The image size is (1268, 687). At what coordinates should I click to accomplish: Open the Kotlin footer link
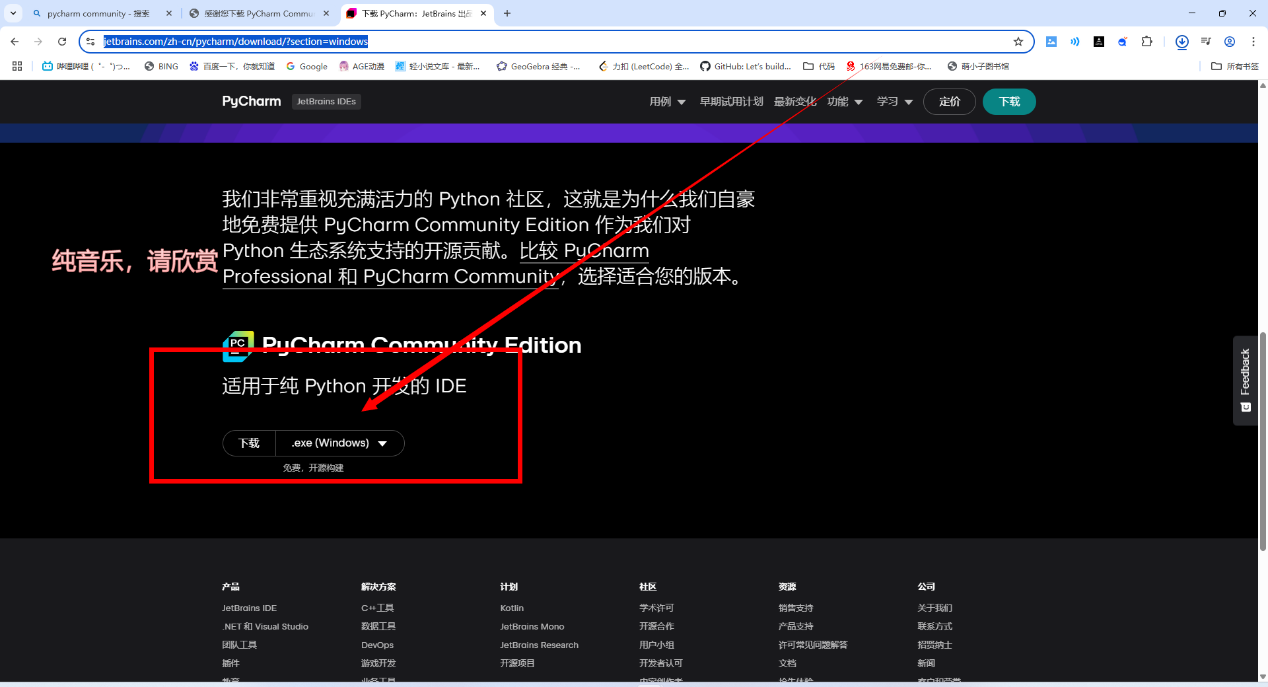(x=512, y=608)
